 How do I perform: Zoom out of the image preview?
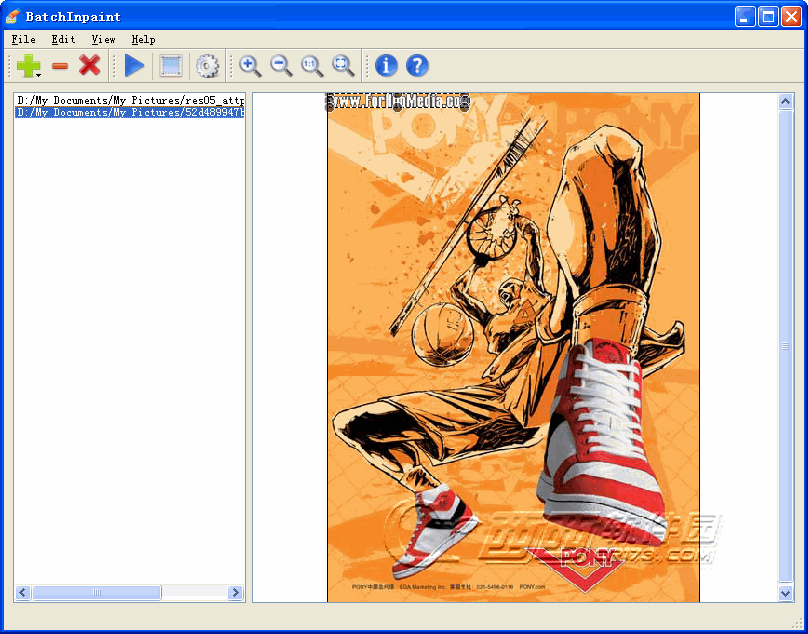point(282,66)
